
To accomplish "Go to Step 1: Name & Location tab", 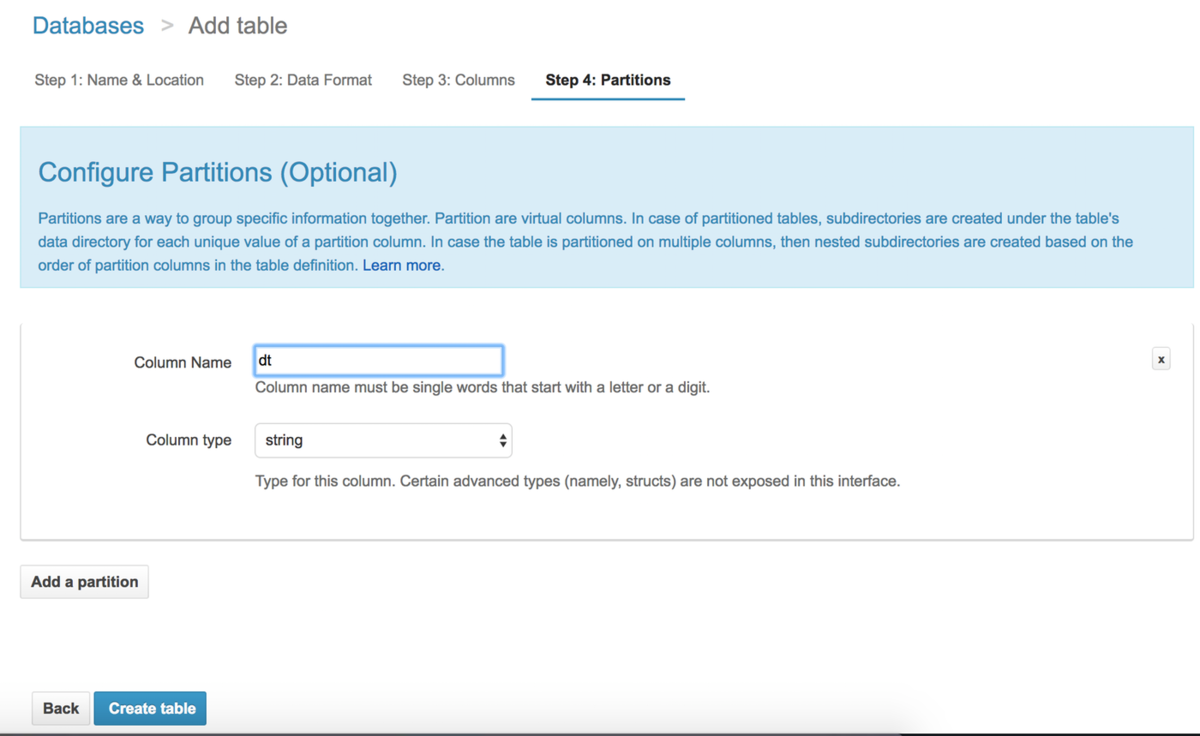I will (119, 80).
